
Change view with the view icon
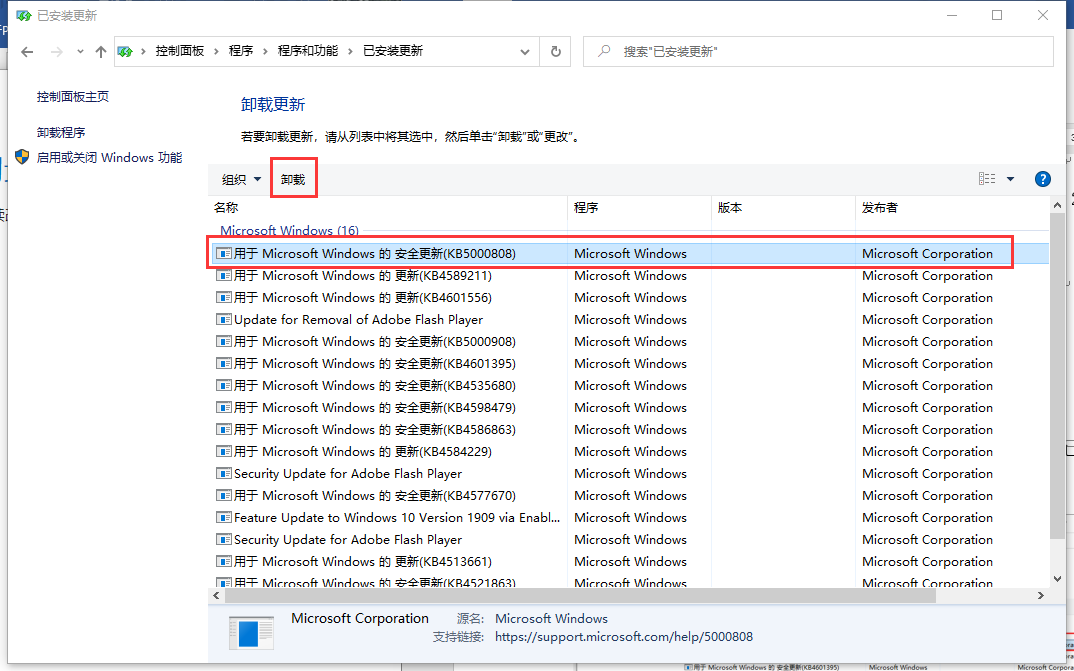(x=987, y=179)
